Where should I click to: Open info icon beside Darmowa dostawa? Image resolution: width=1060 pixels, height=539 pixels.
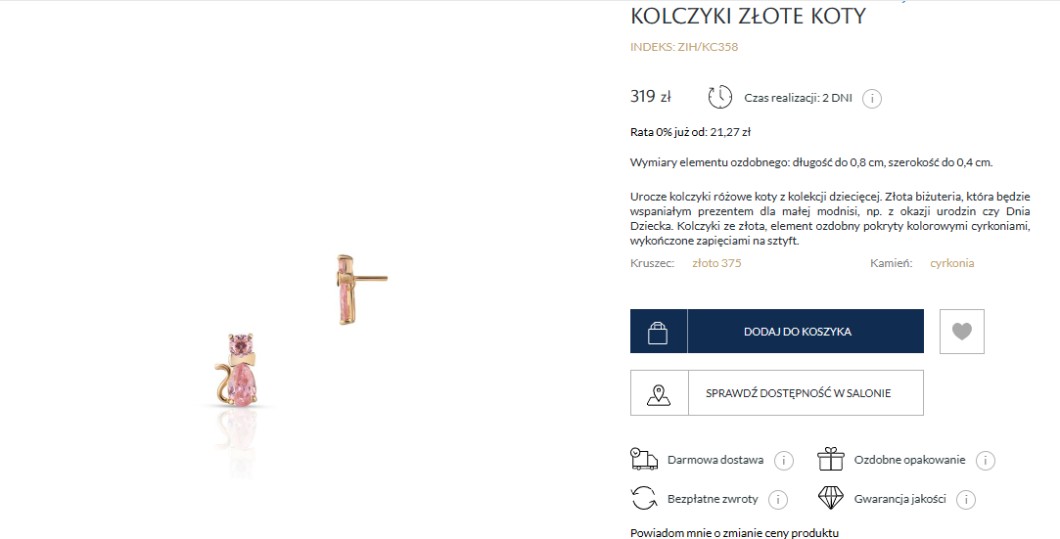(x=784, y=460)
